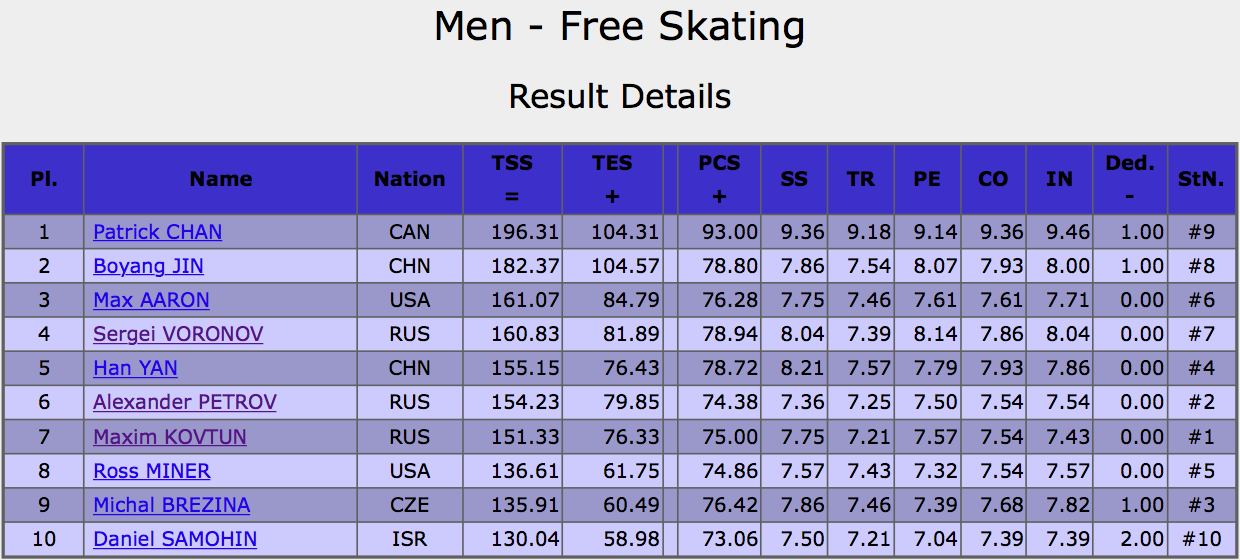Click the Name column header
The width and height of the screenshot is (1240, 560).
coord(221,179)
